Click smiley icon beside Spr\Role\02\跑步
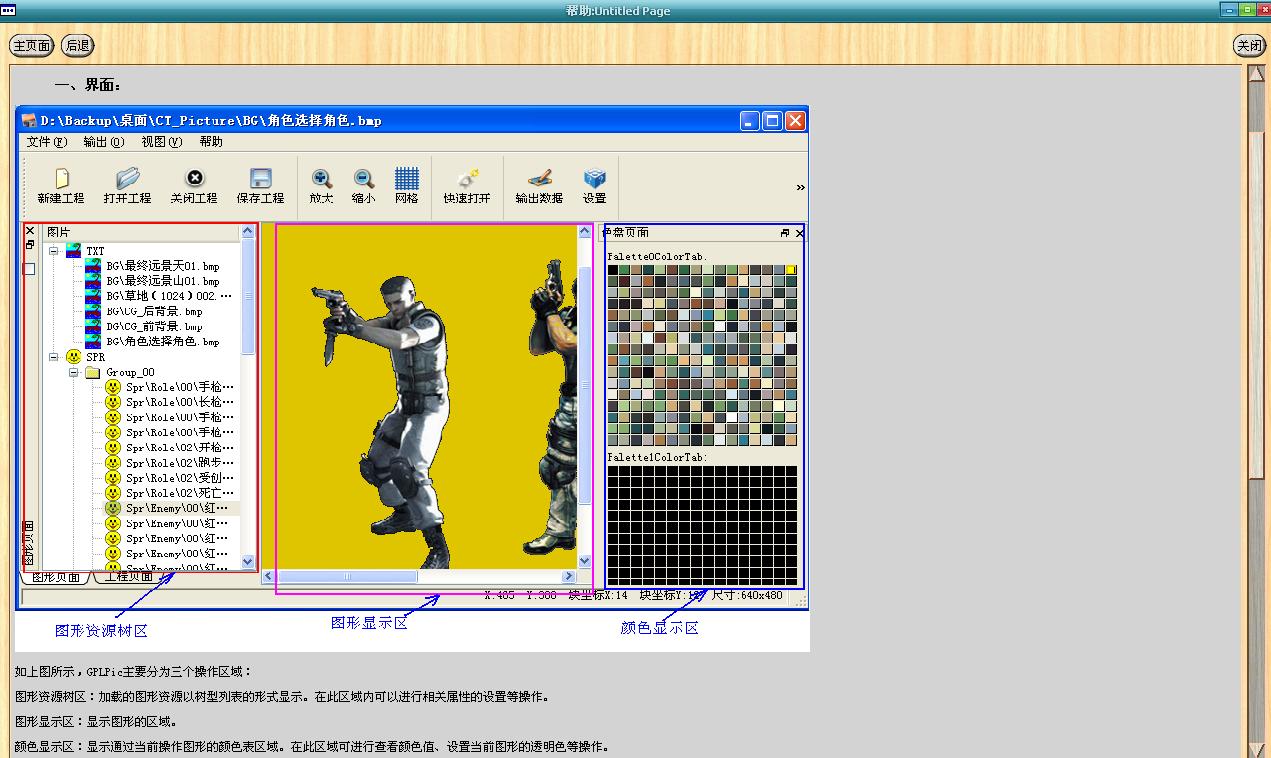Screen dimensions: 1271x758 113,463
